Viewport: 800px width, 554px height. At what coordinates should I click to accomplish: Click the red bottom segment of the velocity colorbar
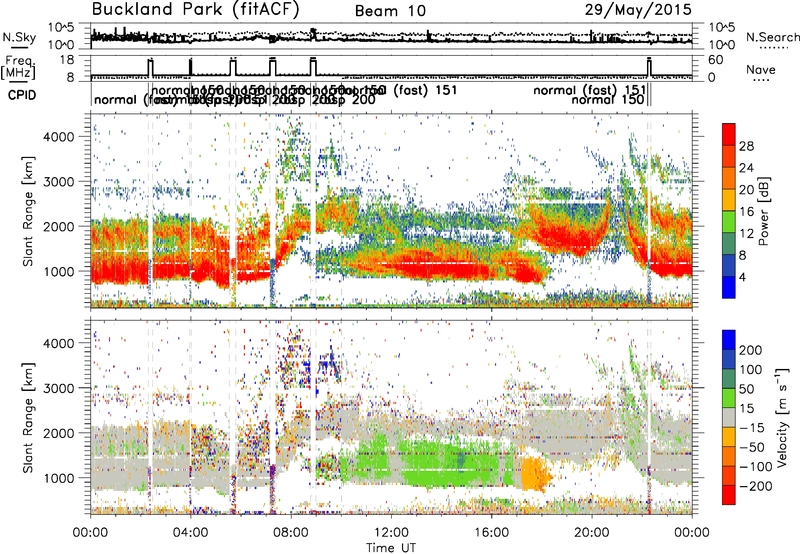tap(729, 495)
